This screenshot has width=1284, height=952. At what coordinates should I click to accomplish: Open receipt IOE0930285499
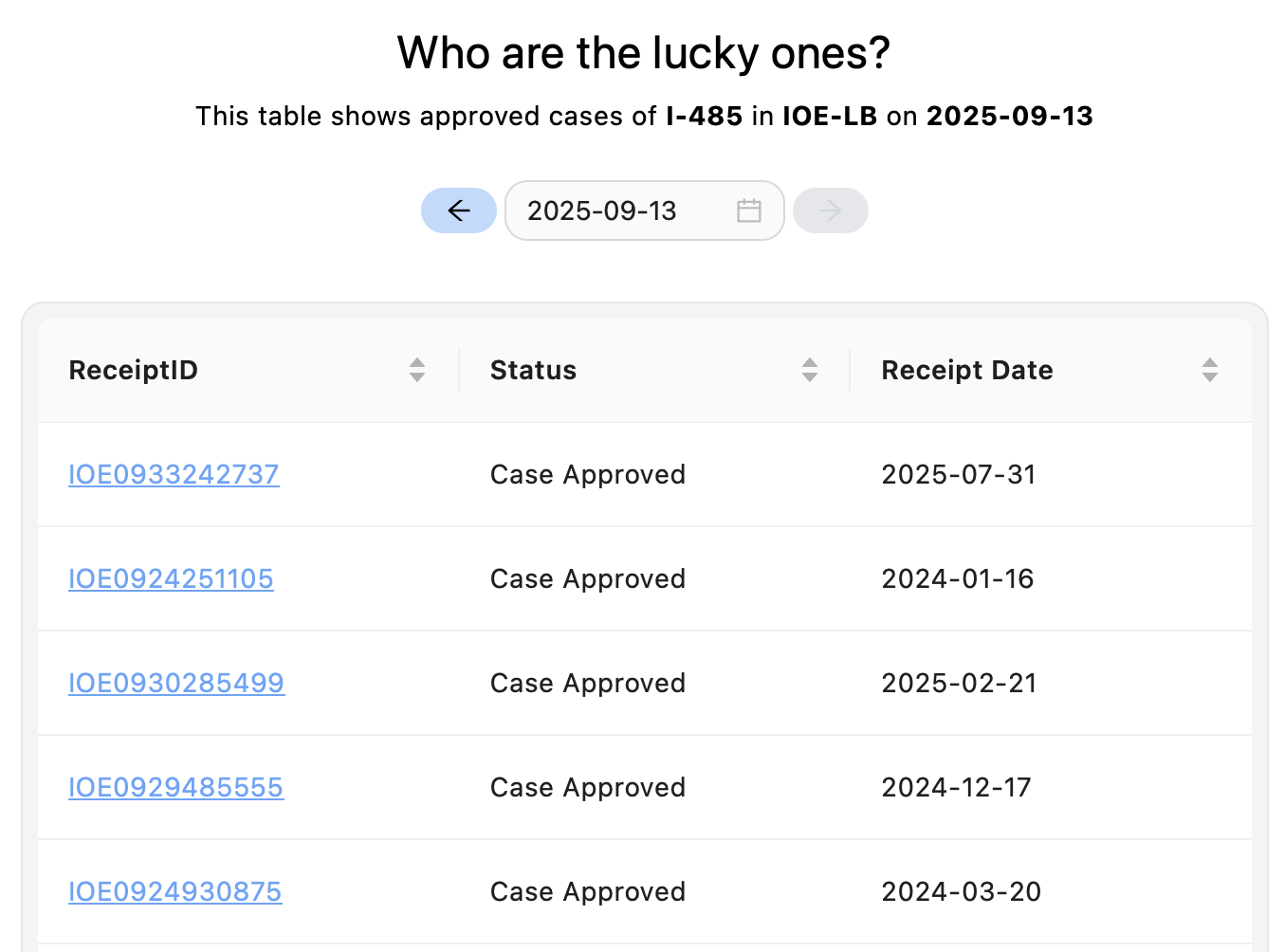[x=176, y=683]
